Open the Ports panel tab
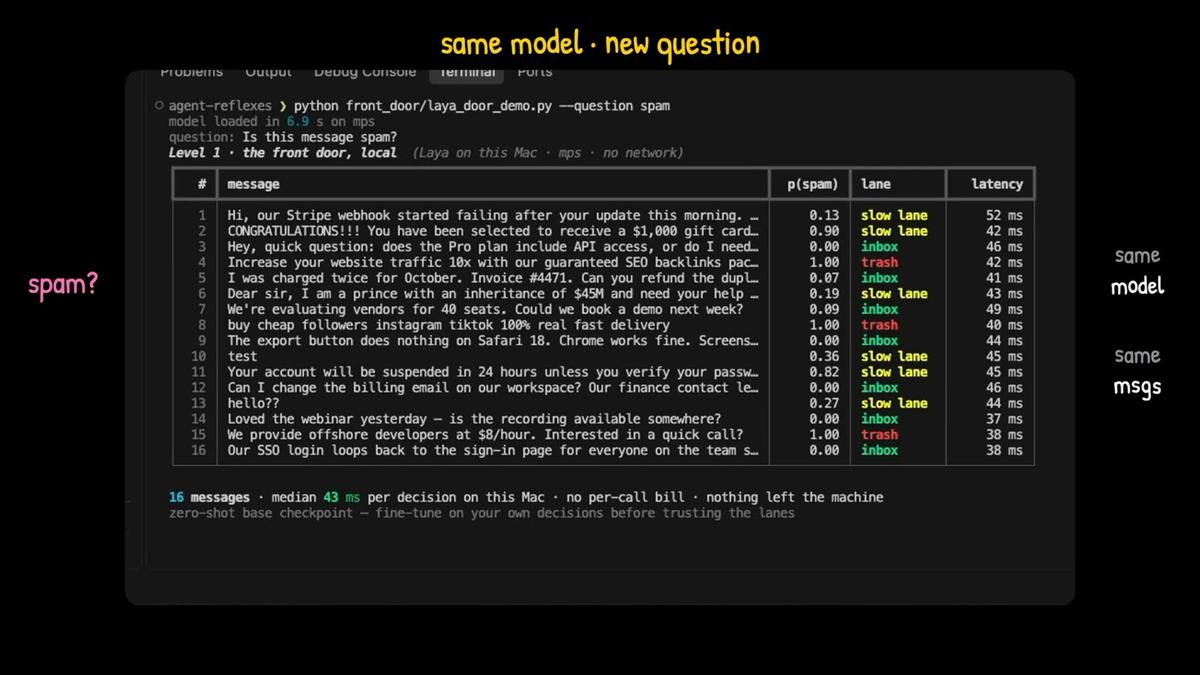1200x675 pixels. [535, 72]
